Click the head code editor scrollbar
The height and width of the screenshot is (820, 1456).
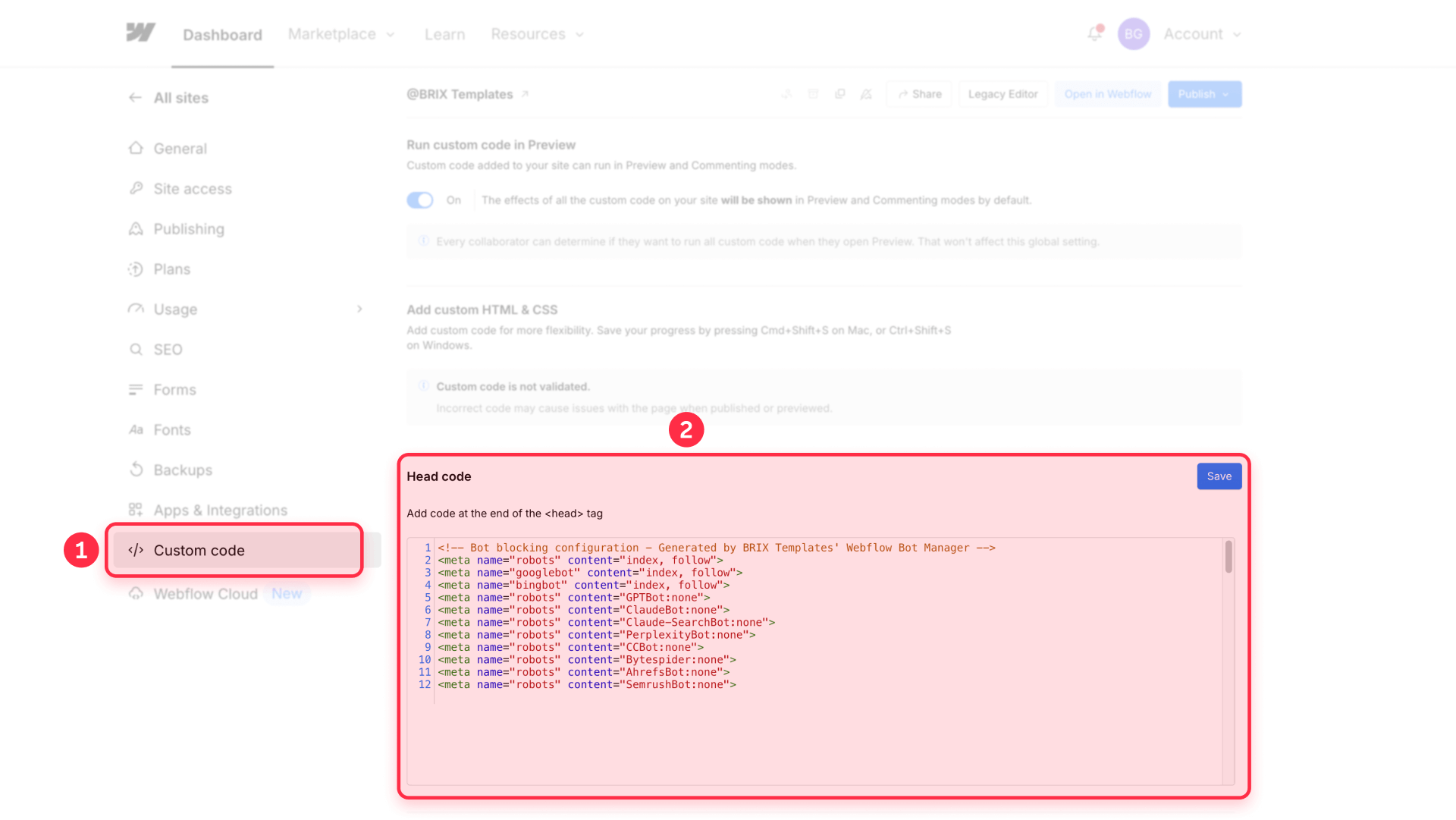tap(1228, 557)
